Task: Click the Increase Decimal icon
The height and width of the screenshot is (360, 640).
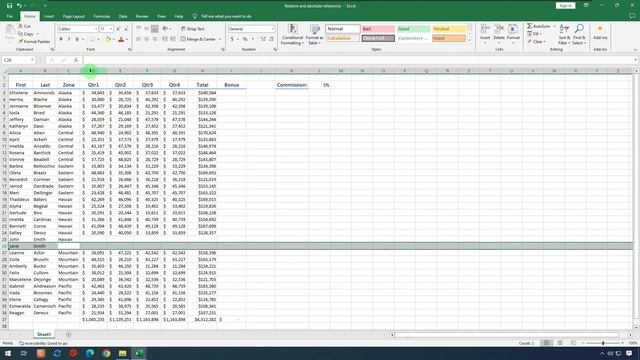Action: pos(263,39)
